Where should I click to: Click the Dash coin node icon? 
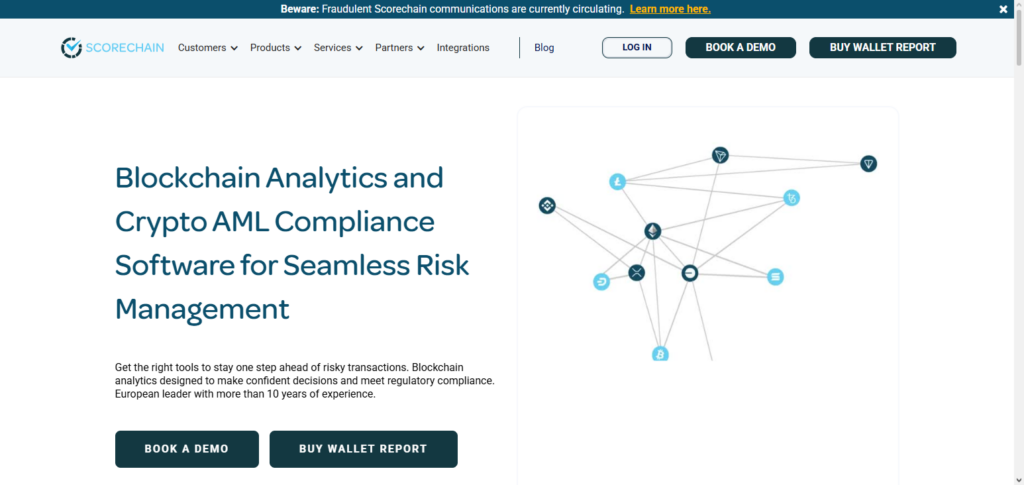click(x=601, y=282)
